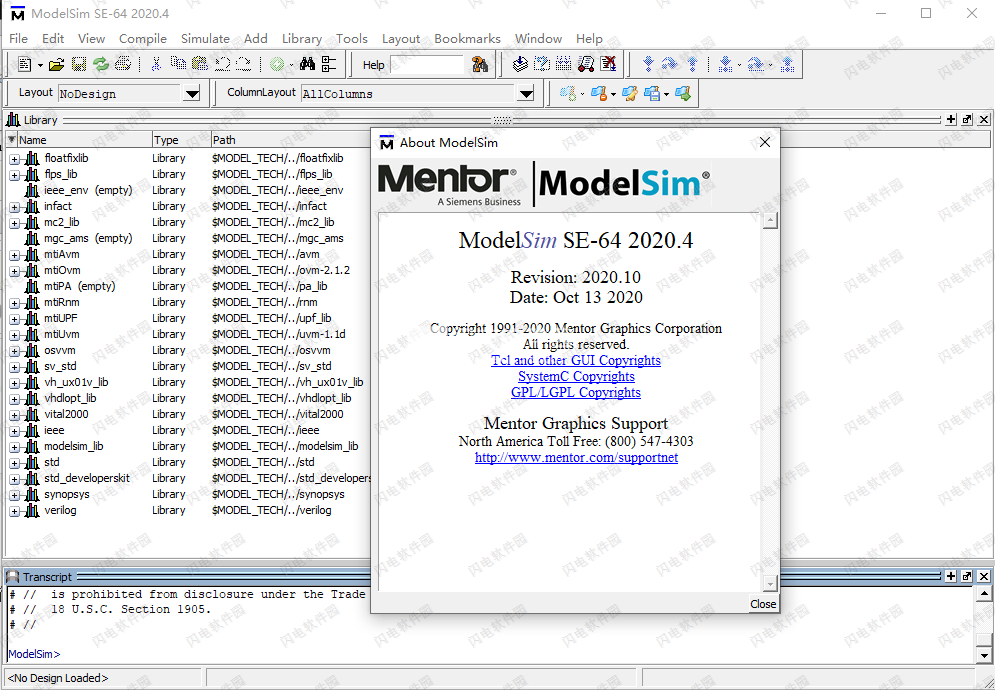Open the mentor.com/supportnet link

tap(576, 458)
